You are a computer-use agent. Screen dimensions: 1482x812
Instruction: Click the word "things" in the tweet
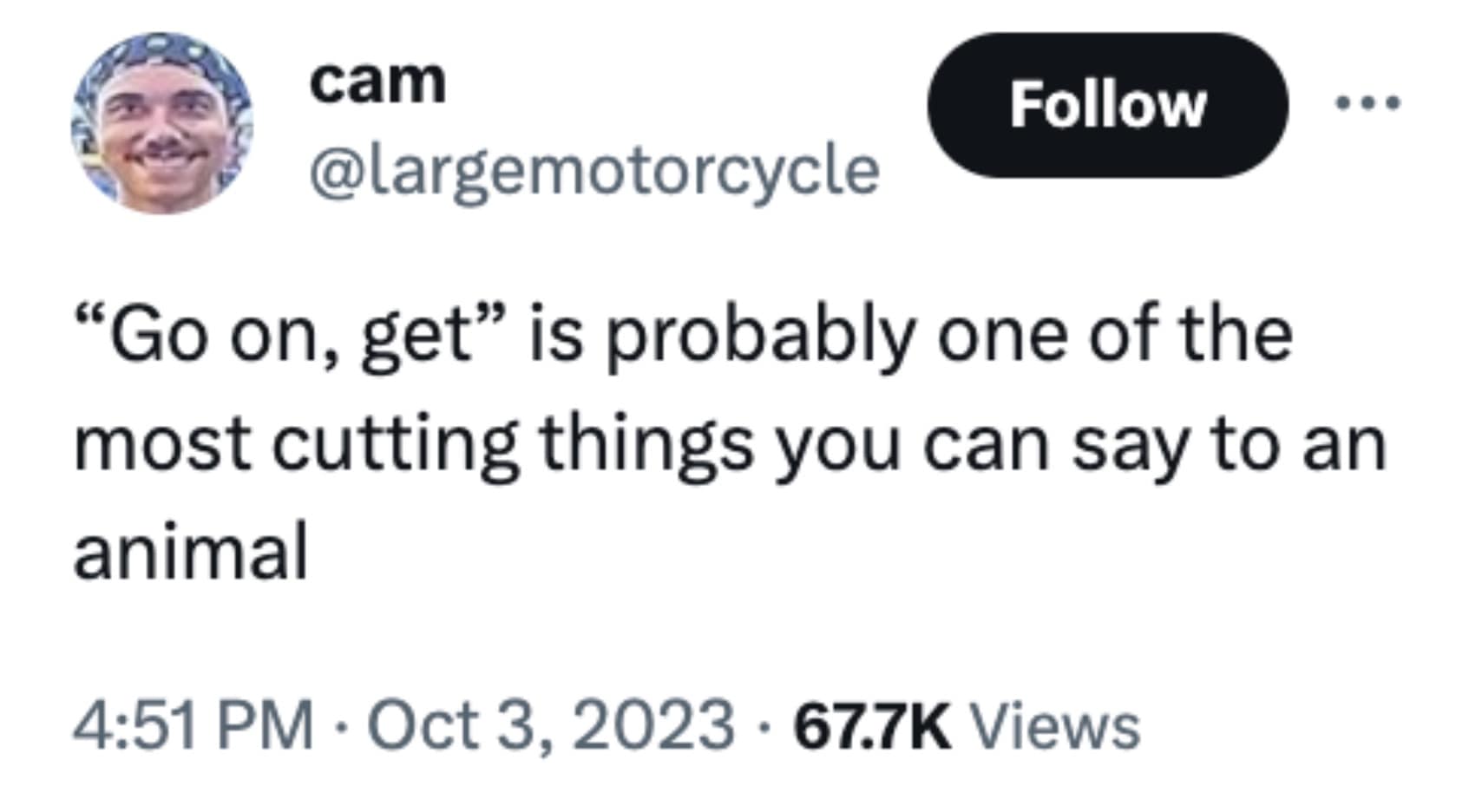pyautogui.click(x=646, y=444)
